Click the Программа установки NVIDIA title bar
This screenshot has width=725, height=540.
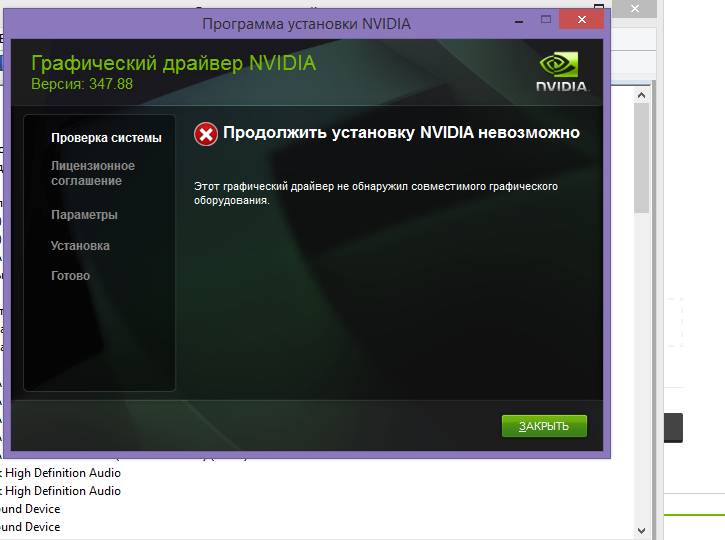click(306, 24)
